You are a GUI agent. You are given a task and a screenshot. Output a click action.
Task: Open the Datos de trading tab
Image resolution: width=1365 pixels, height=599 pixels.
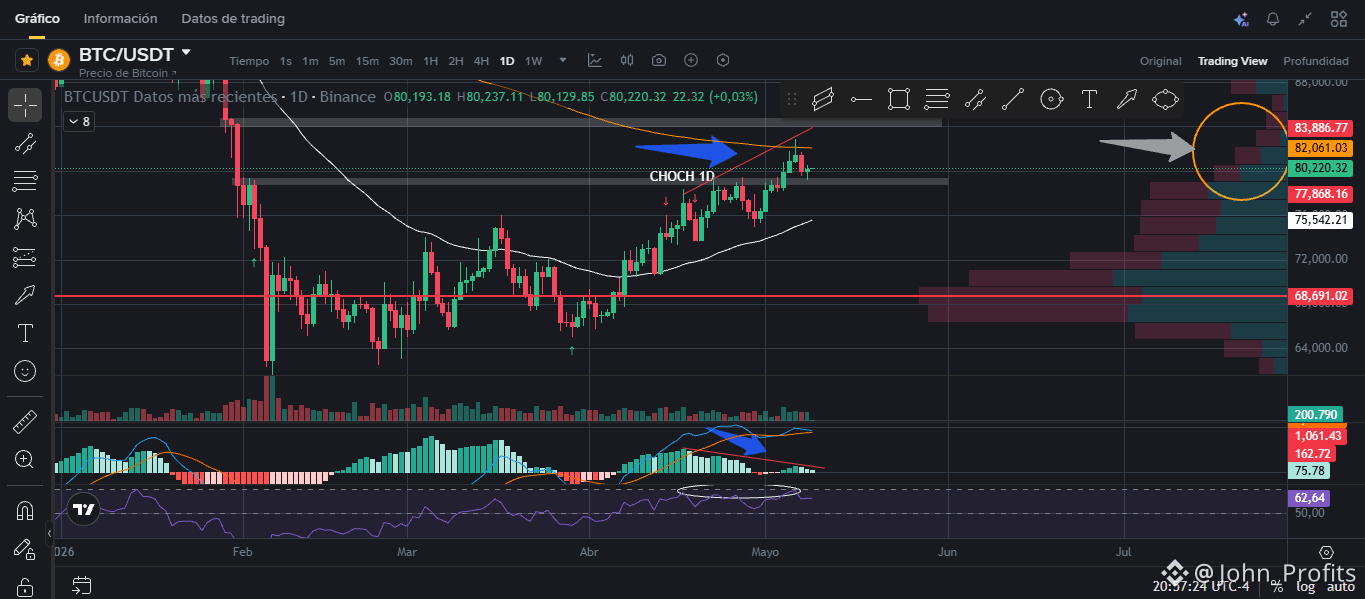tap(233, 18)
